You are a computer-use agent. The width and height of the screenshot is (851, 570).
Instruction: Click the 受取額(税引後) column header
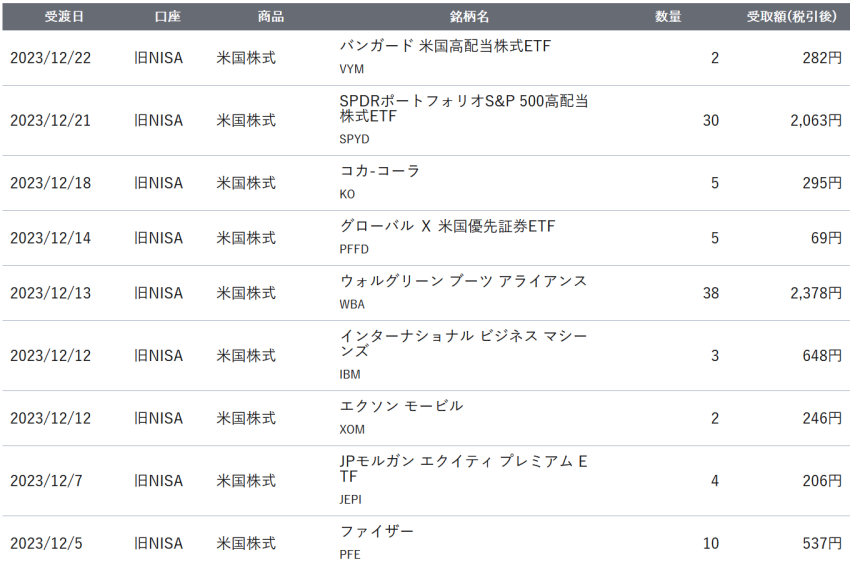791,16
